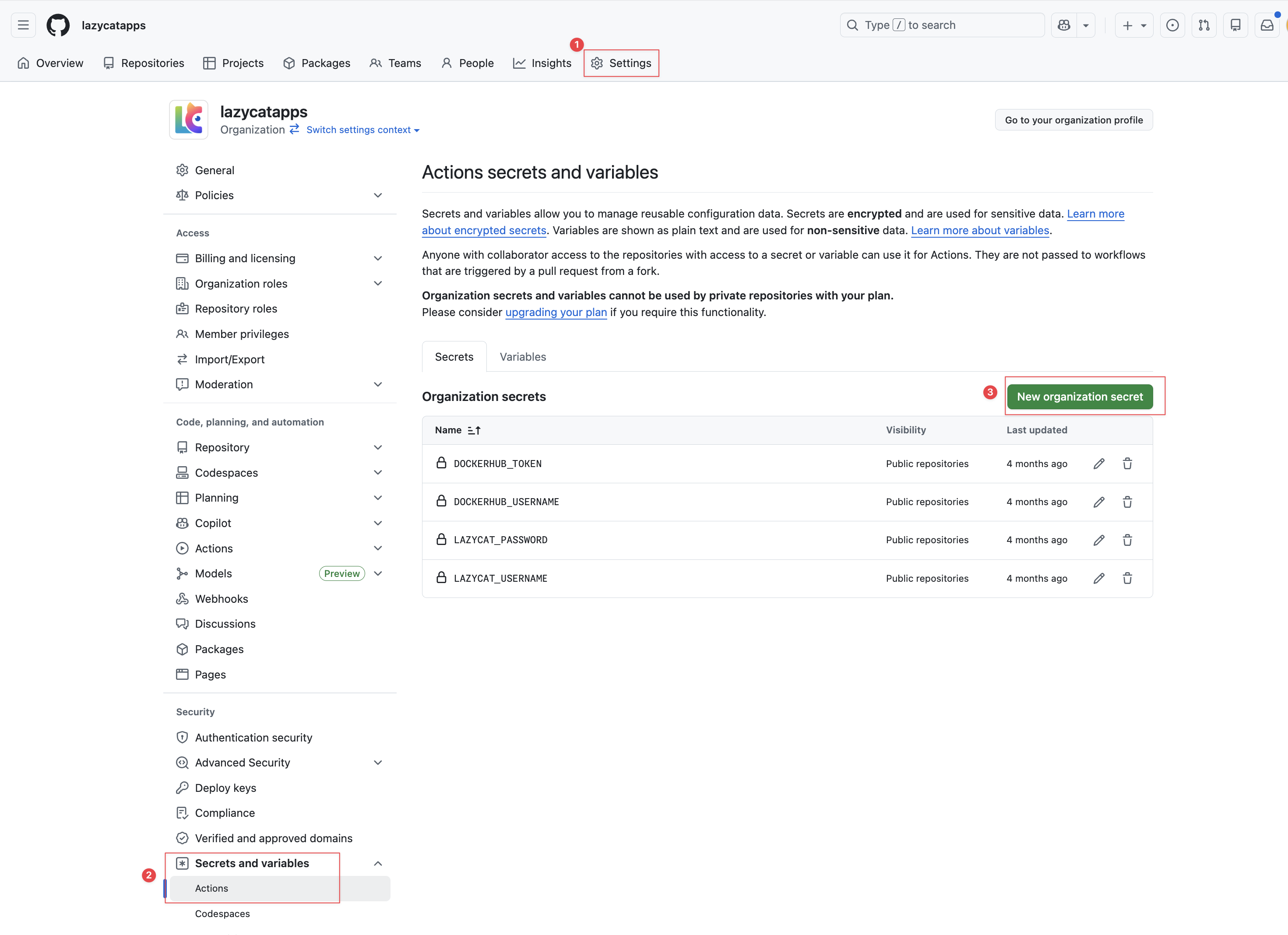Expand the Policies section chevron
Image resolution: width=1288 pixels, height=935 pixels.
click(x=378, y=195)
